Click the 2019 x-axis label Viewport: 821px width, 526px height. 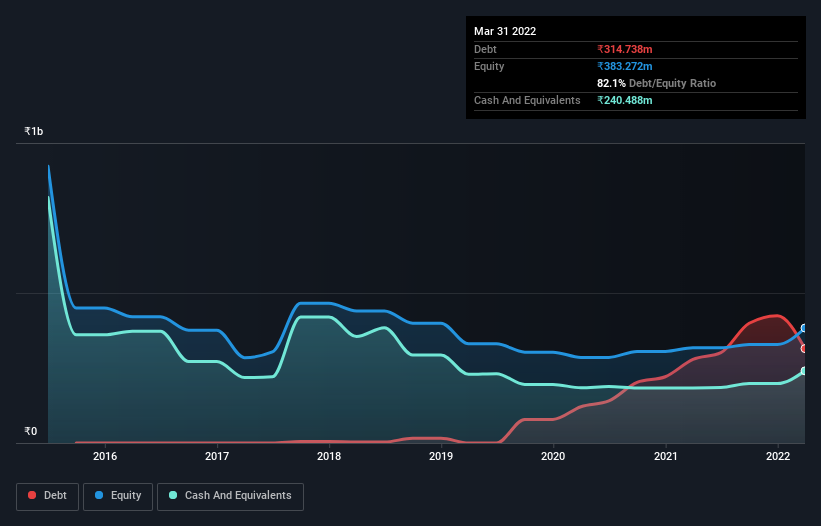click(441, 456)
